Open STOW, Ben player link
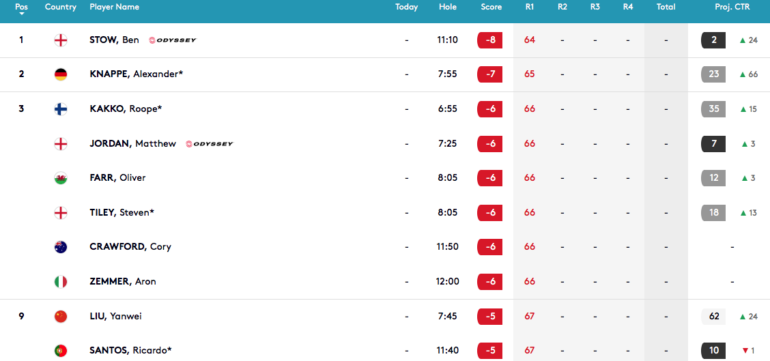The height and width of the screenshot is (361, 770). pos(114,40)
